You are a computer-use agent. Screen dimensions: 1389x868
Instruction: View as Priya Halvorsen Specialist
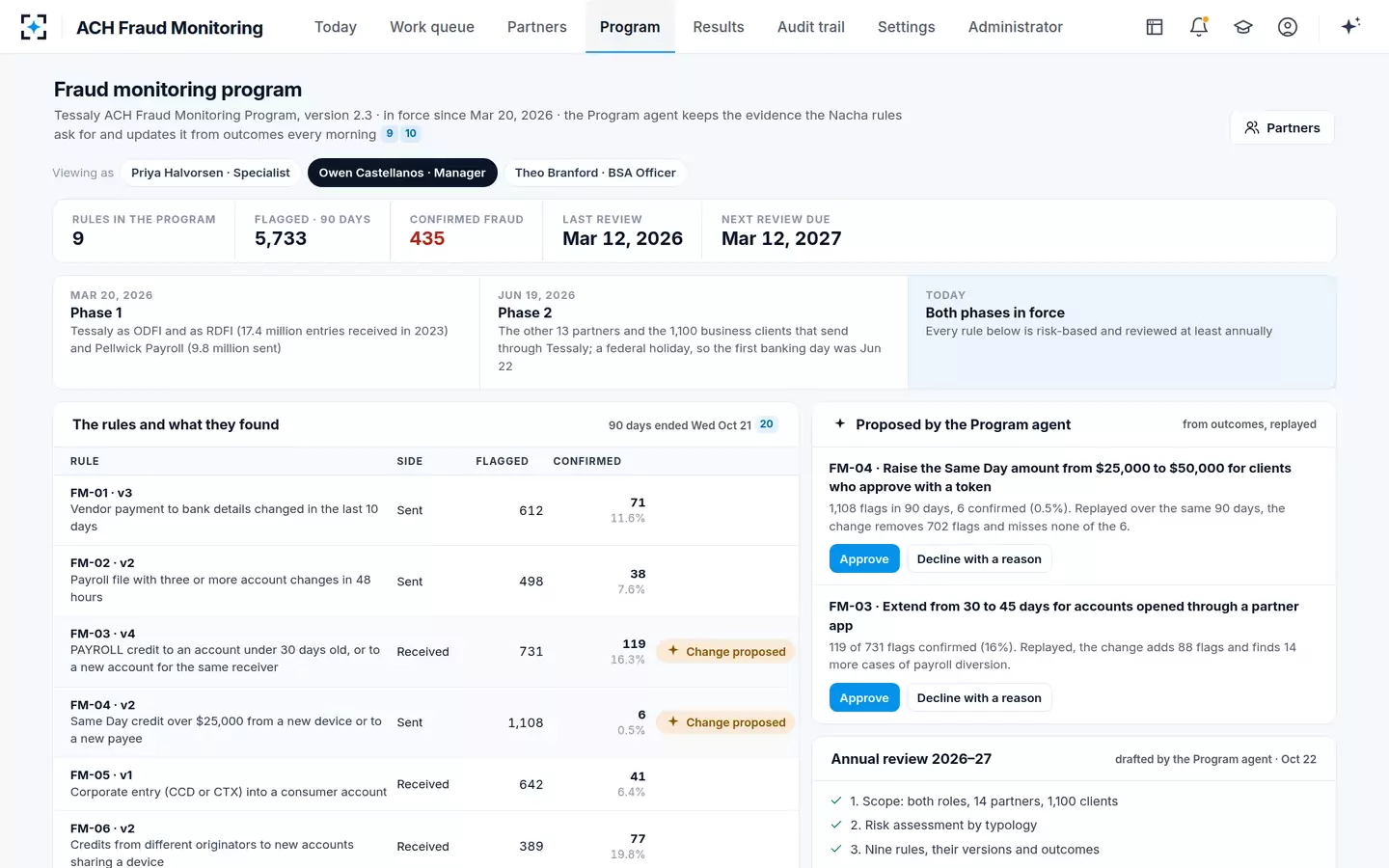[x=210, y=173]
